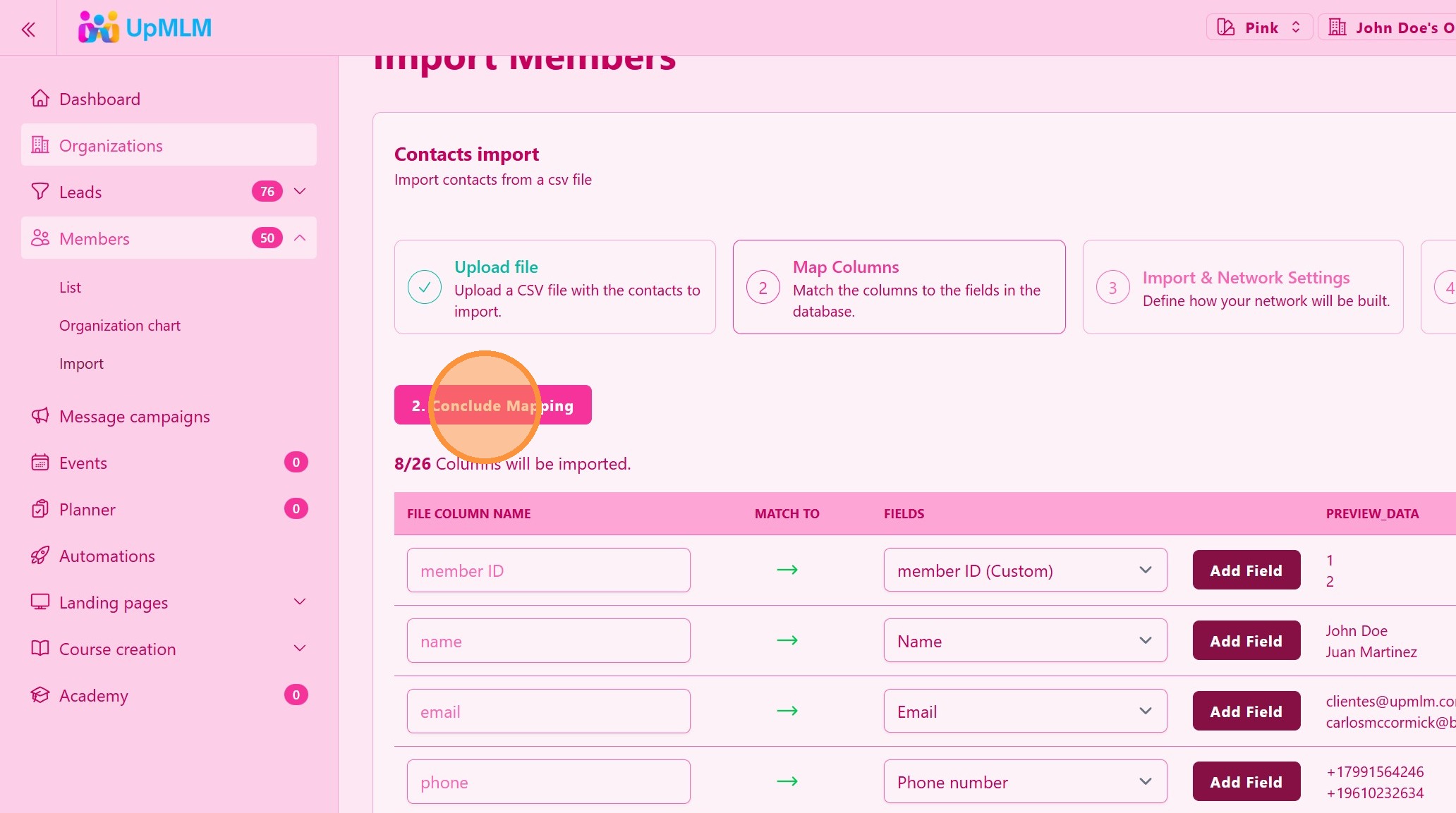Click the Message campaigns megaphone icon
Image resolution: width=1456 pixels, height=813 pixels.
(40, 416)
